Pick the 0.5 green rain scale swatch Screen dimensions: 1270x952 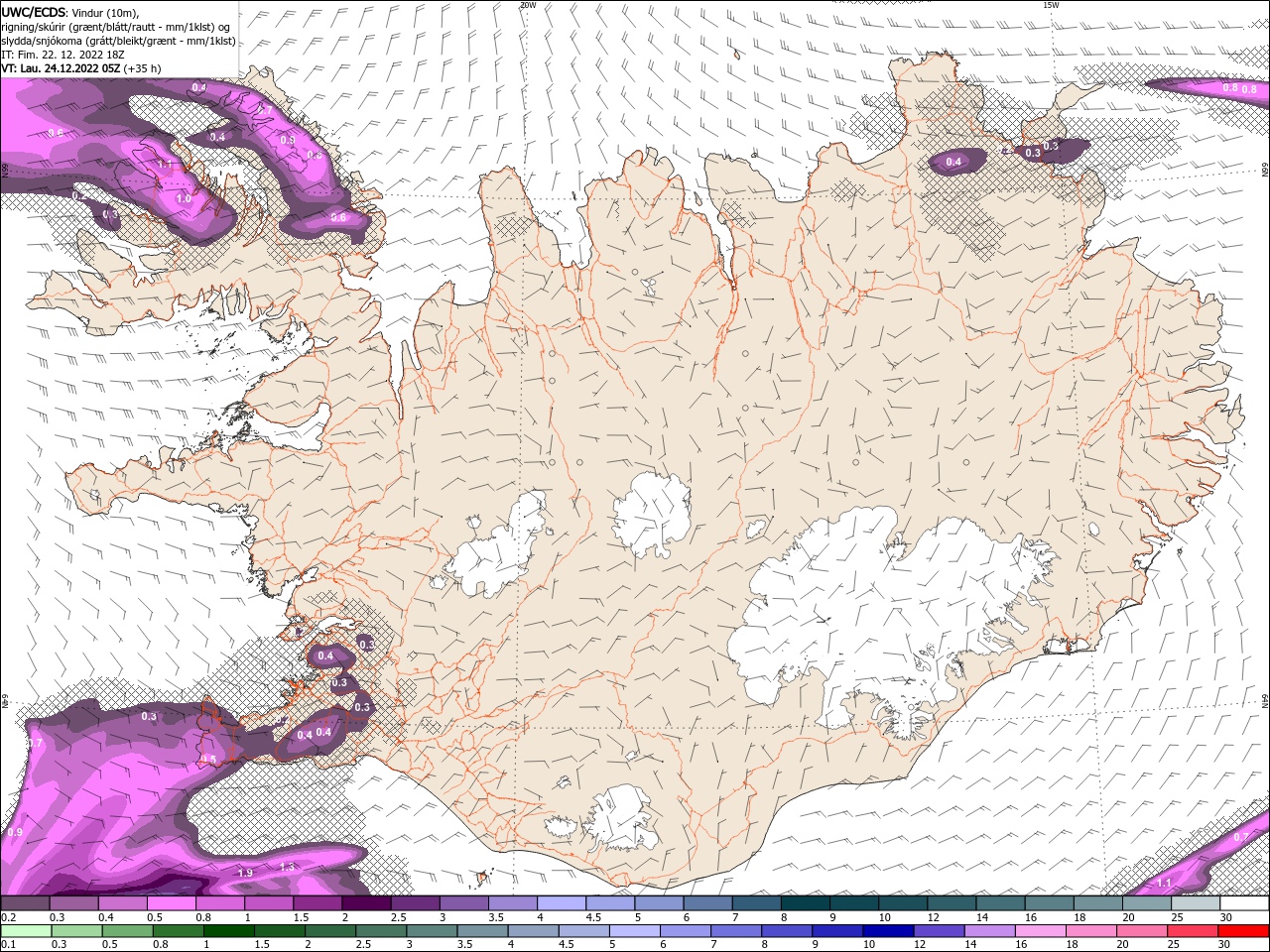point(127,931)
